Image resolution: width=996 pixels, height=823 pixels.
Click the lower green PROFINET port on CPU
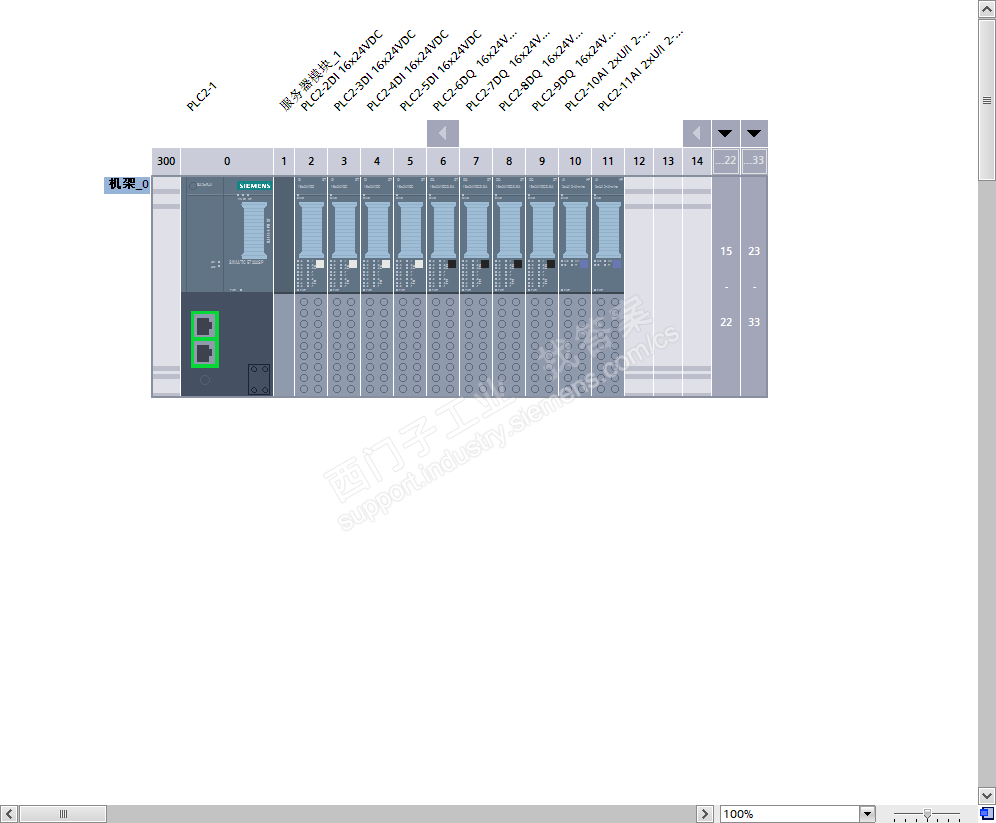pyautogui.click(x=205, y=354)
